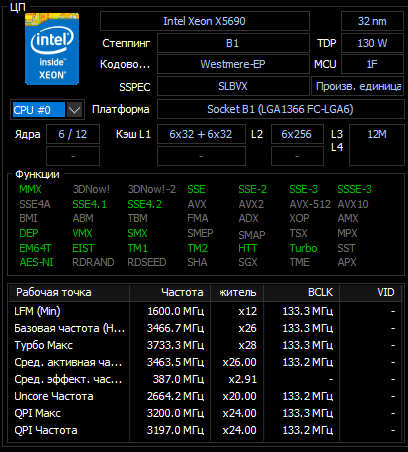
Task: Click the Частота column header
Action: point(170,292)
